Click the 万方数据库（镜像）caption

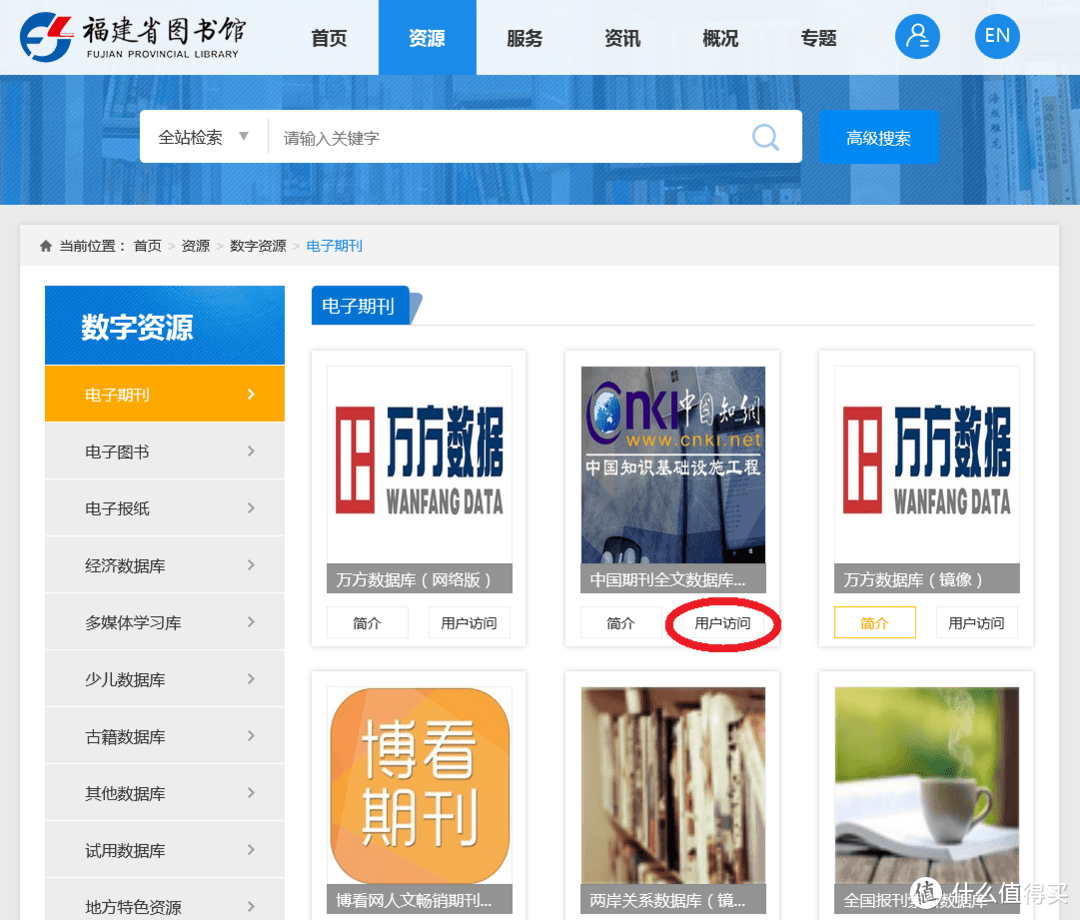coord(926,579)
